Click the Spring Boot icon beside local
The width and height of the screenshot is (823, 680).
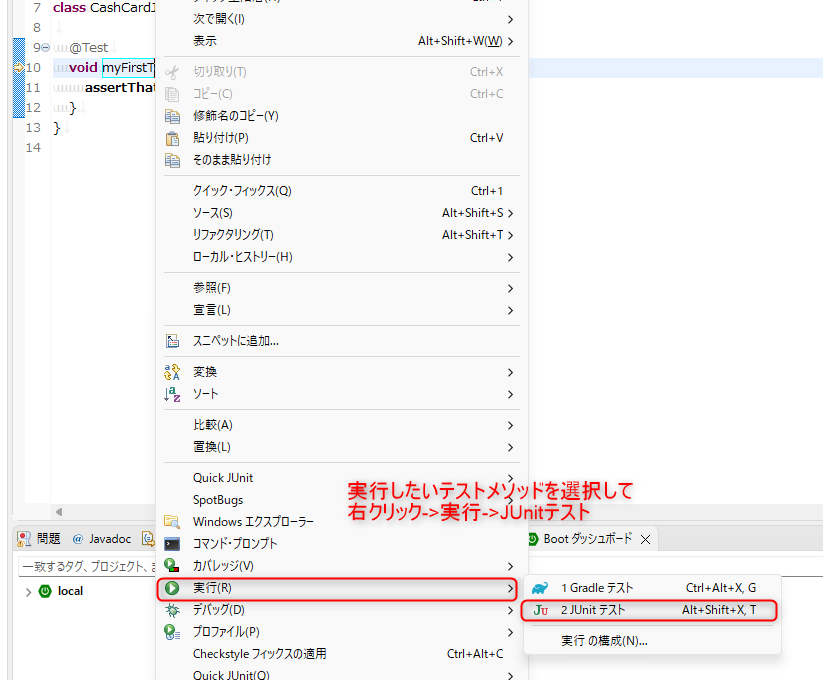pyautogui.click(x=46, y=591)
